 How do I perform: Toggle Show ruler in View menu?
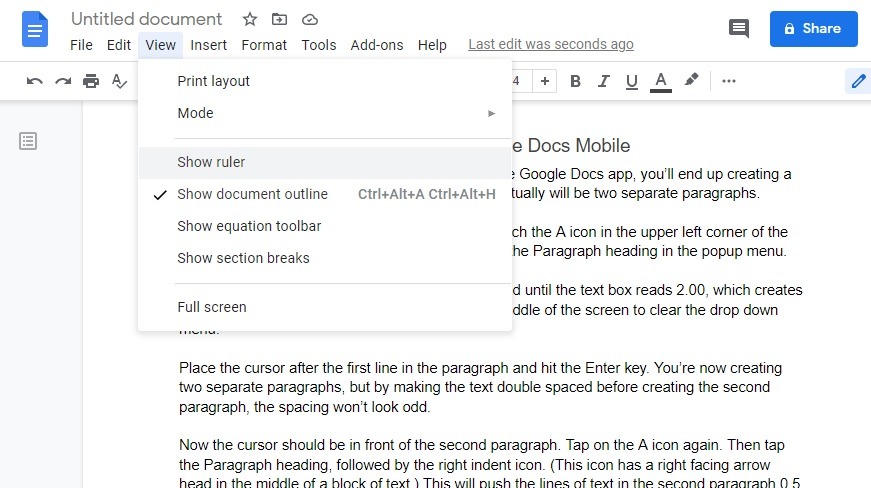tap(211, 162)
